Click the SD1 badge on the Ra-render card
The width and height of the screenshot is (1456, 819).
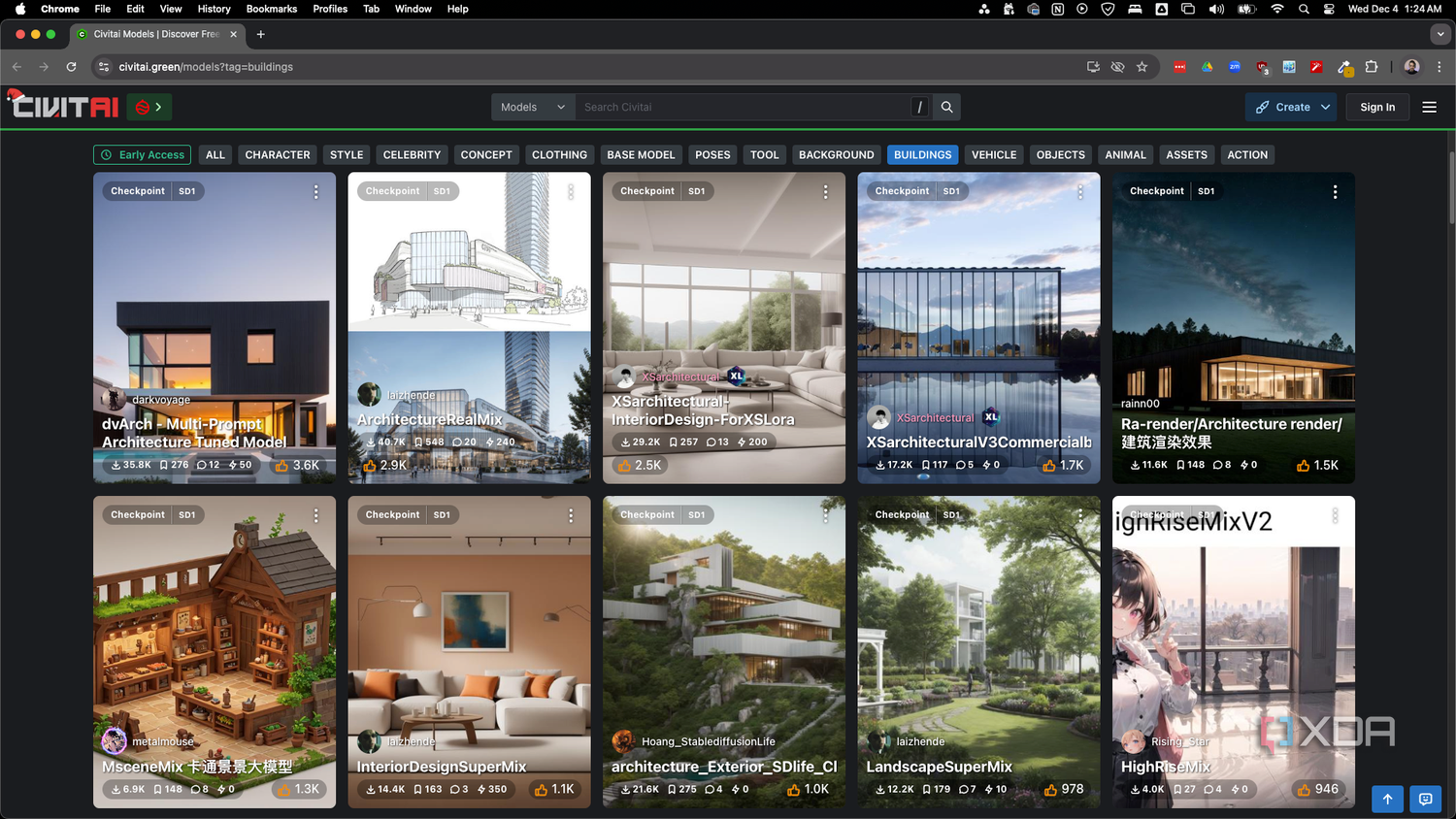(1206, 191)
